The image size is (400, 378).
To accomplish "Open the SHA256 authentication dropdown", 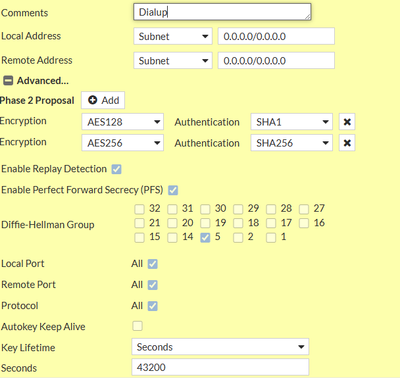I will click(x=292, y=143).
